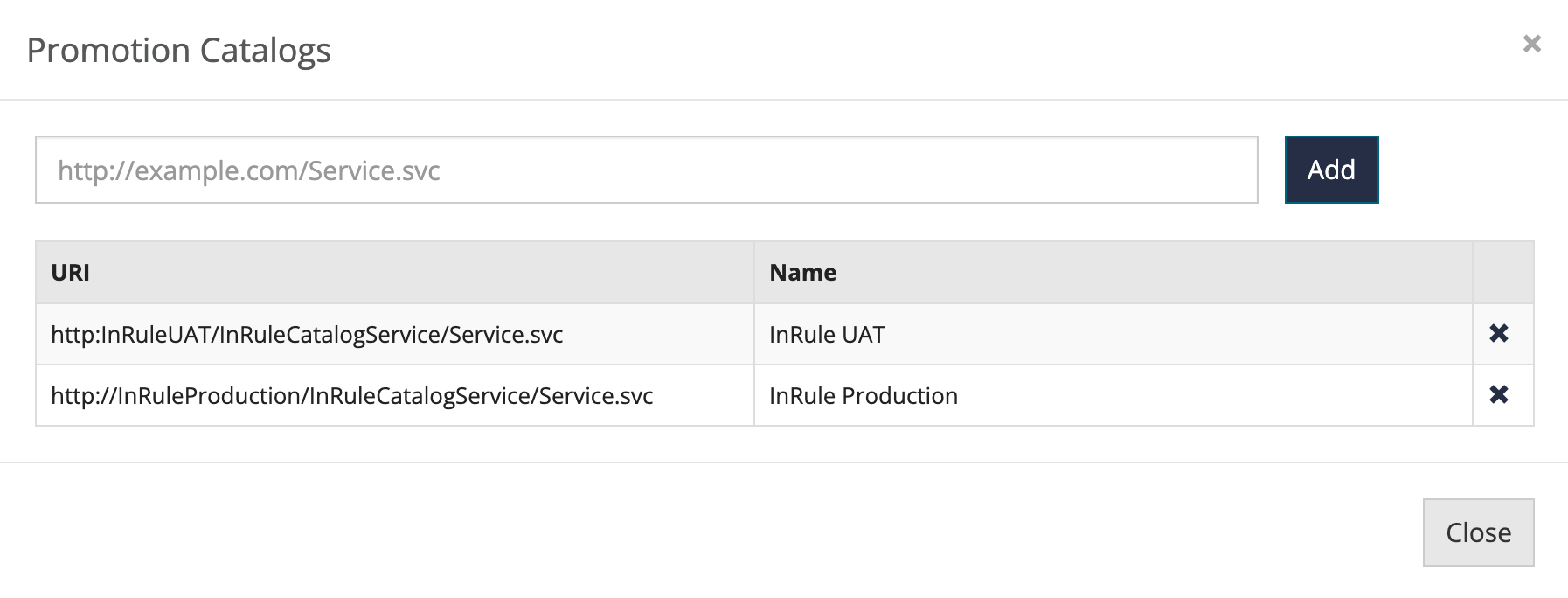Delete the InRule Production catalog row

(1498, 394)
